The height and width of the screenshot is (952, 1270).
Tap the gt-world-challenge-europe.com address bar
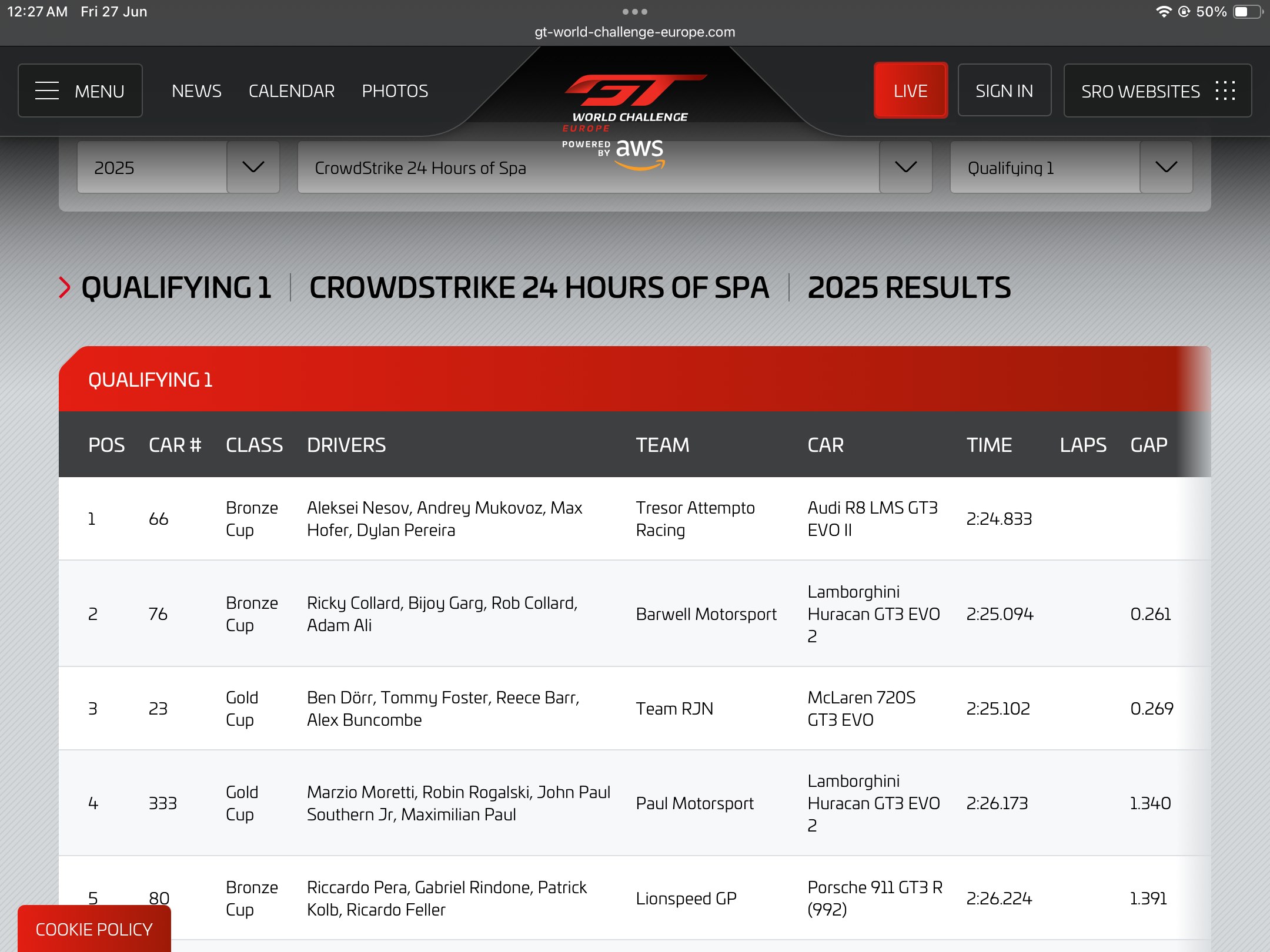[635, 32]
